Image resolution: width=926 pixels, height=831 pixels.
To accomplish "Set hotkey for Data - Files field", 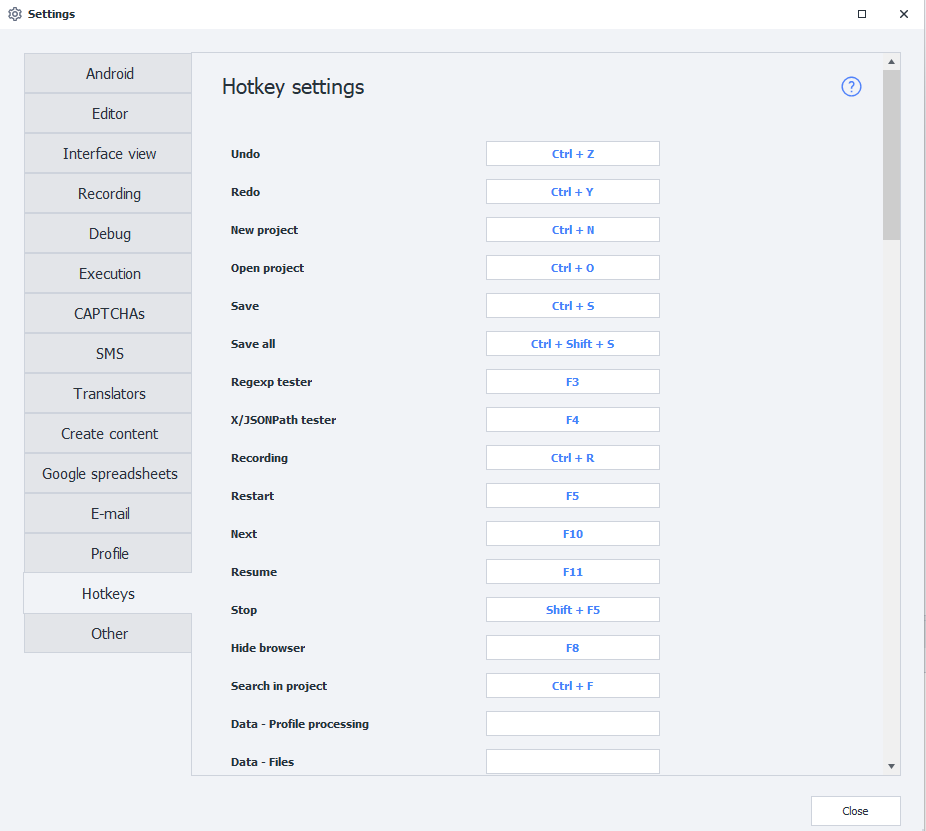I will [x=572, y=761].
